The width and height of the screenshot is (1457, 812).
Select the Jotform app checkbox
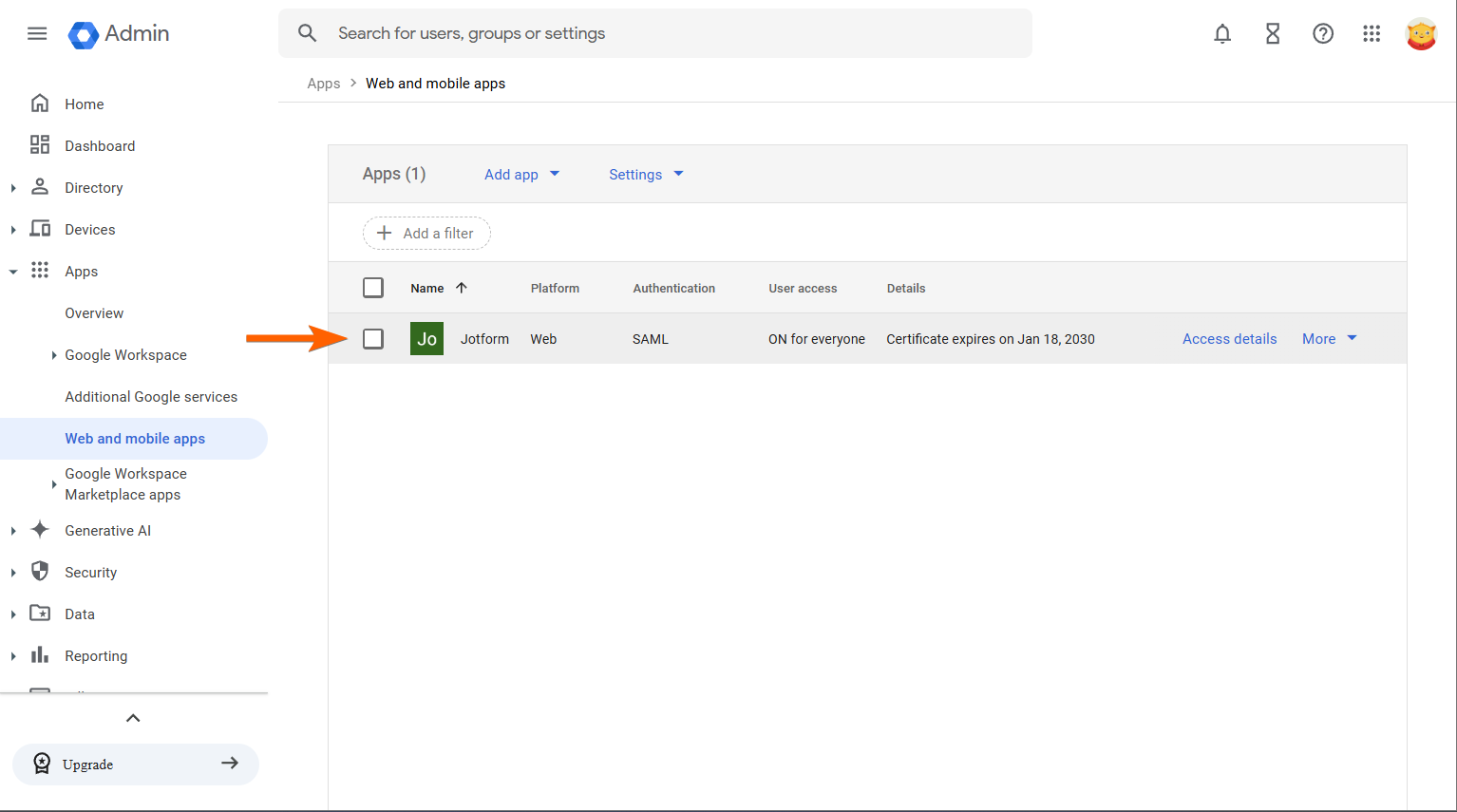373,339
